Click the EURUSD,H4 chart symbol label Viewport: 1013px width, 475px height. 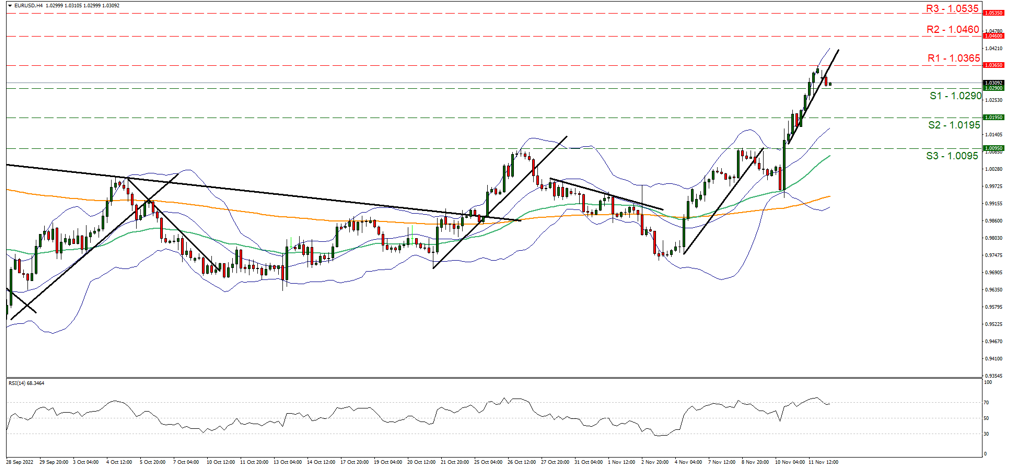click(28, 4)
